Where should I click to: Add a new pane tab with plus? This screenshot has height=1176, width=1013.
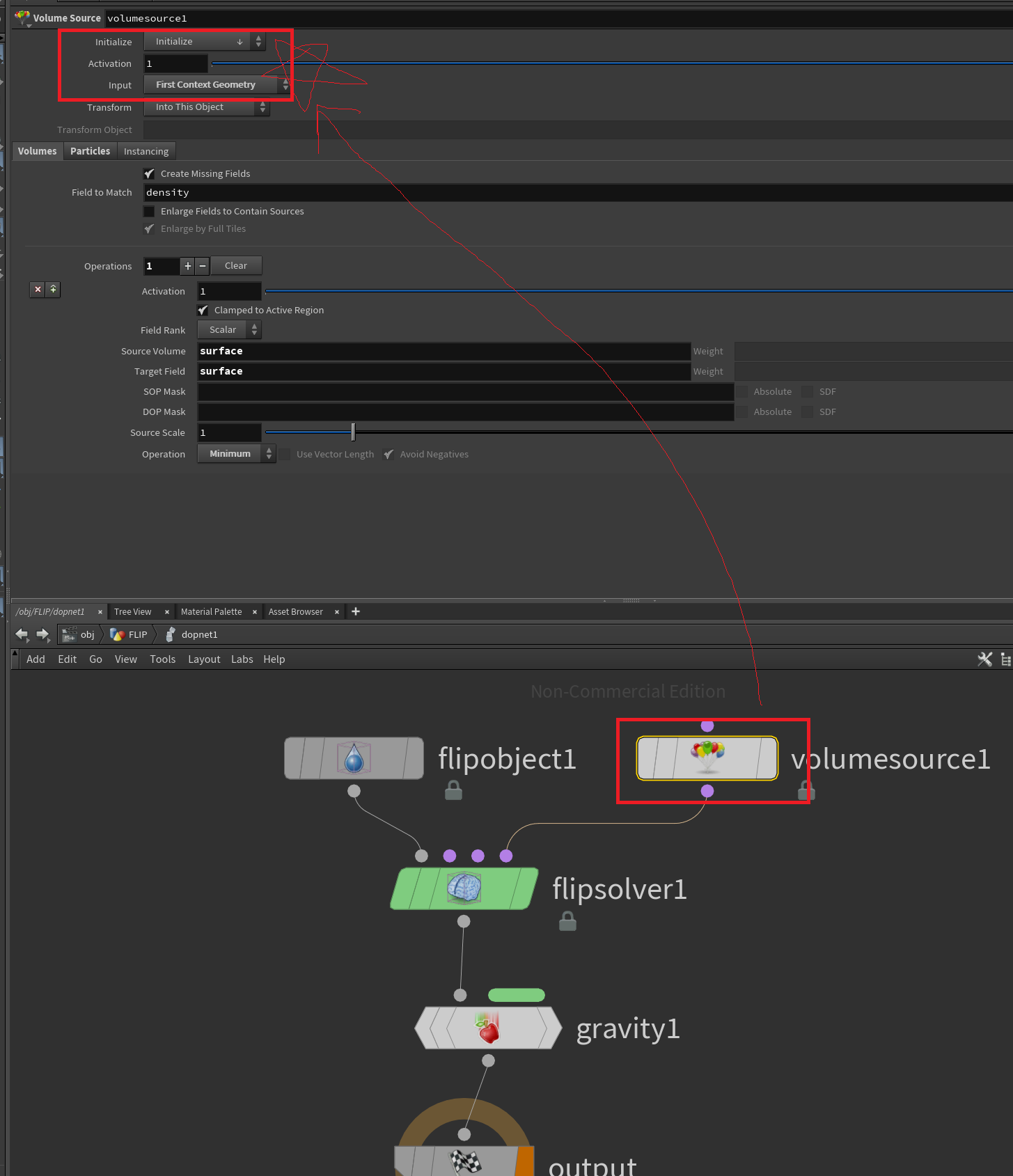coord(356,611)
